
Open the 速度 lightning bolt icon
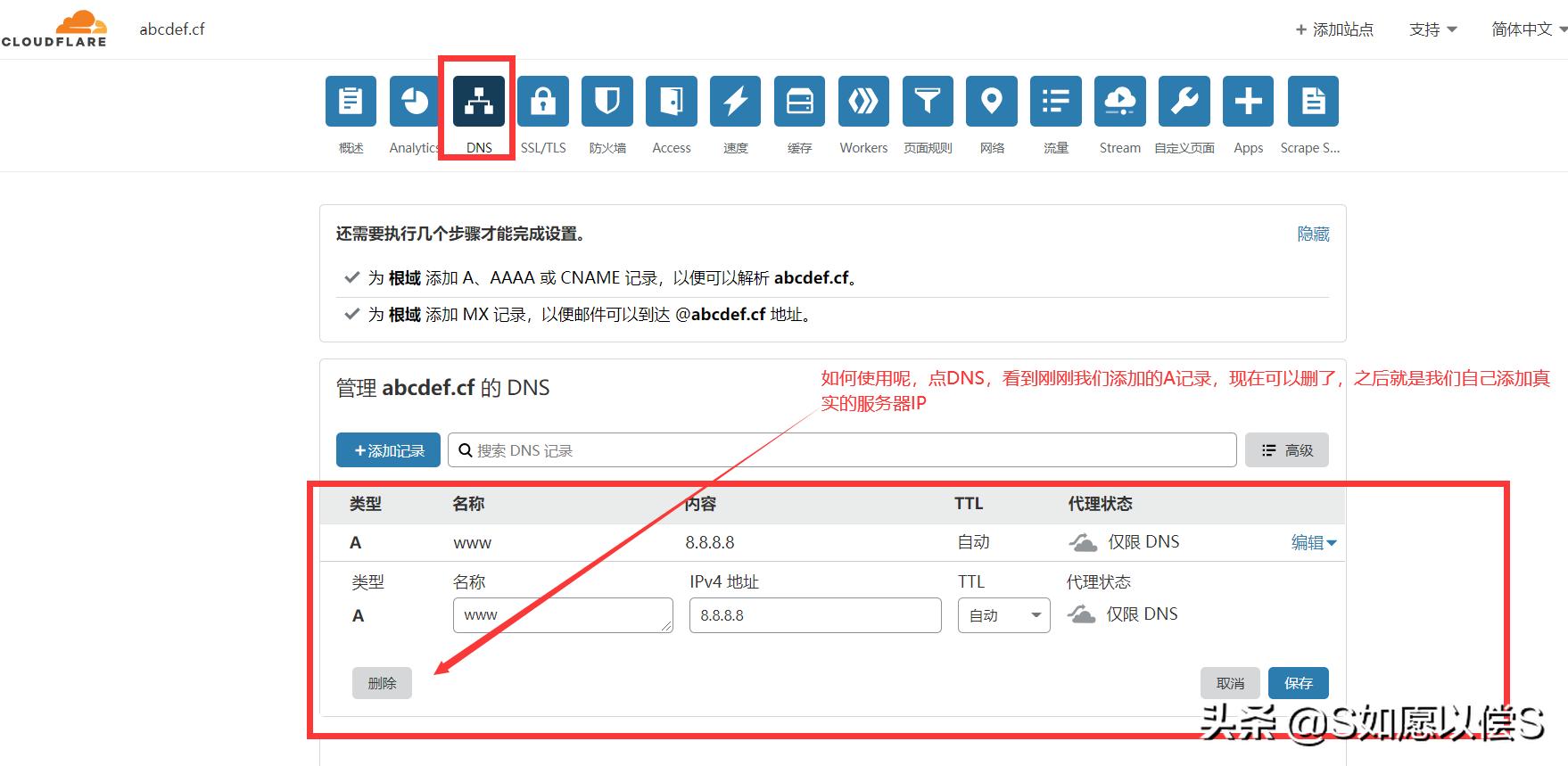click(x=736, y=101)
